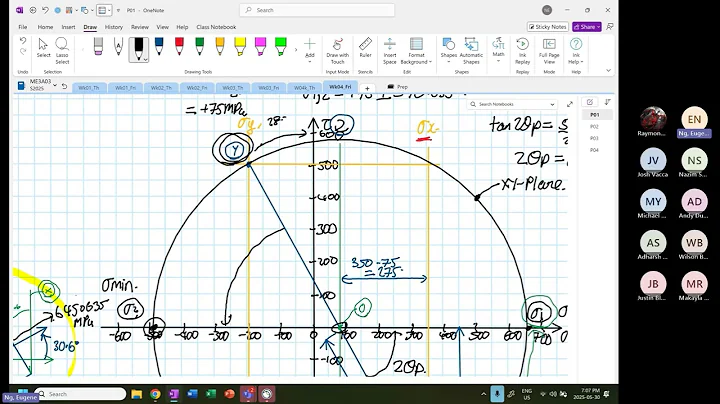Click the notebook back arrow next to ME3A03
Screen dimensions: 720x404
tap(64, 86)
